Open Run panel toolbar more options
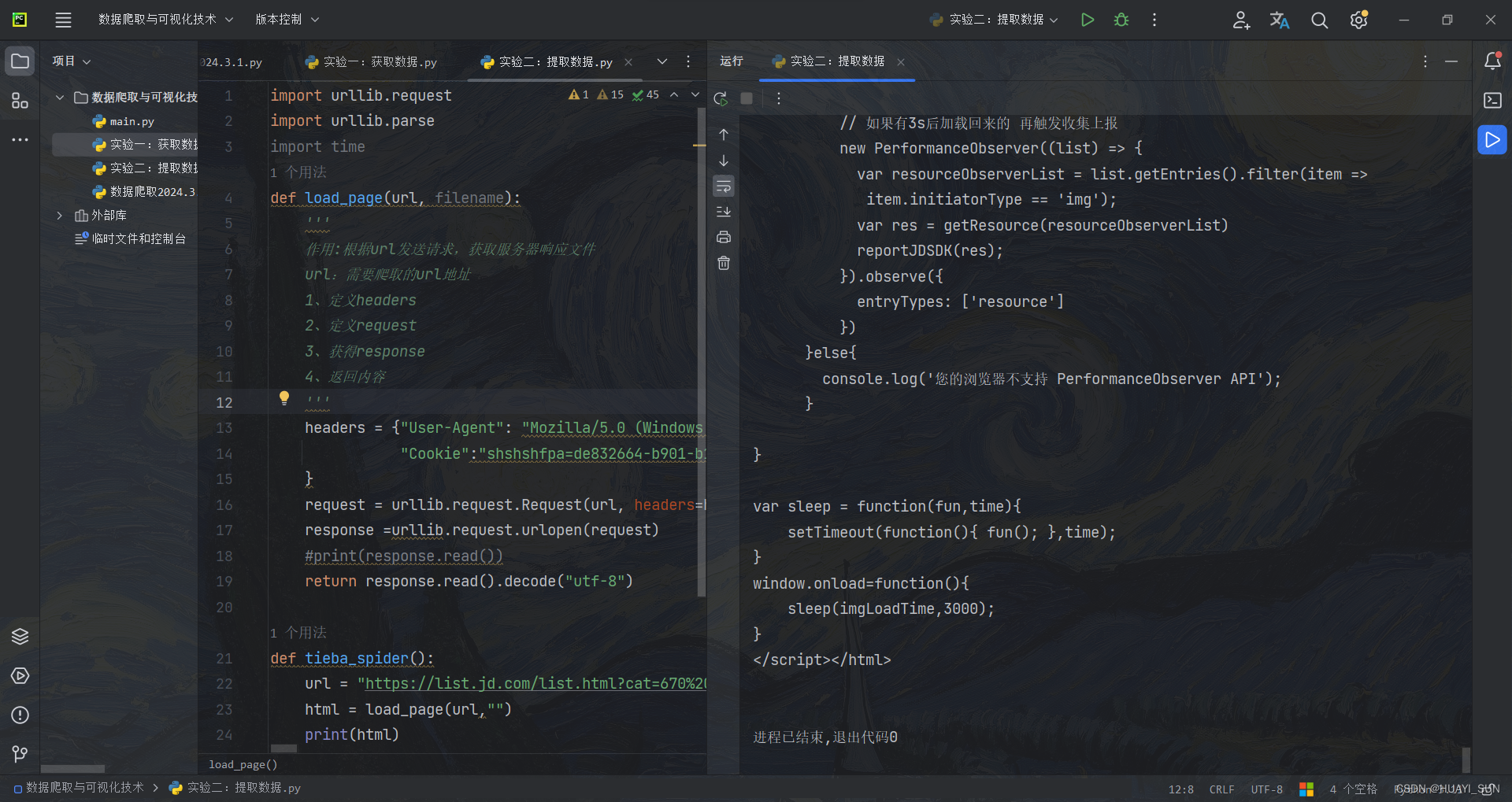The height and width of the screenshot is (802, 1512). (x=779, y=98)
